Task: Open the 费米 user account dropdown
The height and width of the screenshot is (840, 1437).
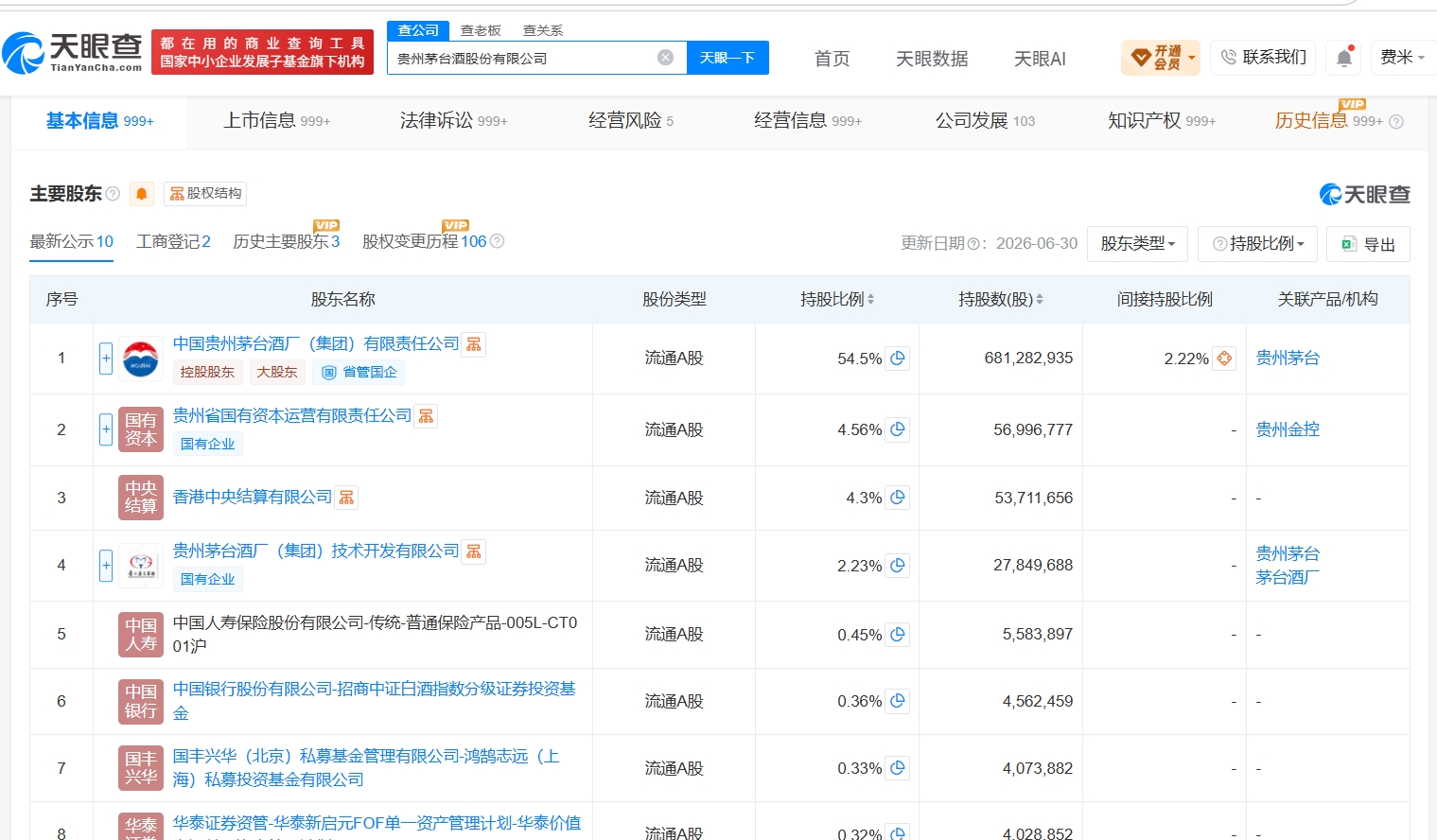Action: pyautogui.click(x=1403, y=58)
